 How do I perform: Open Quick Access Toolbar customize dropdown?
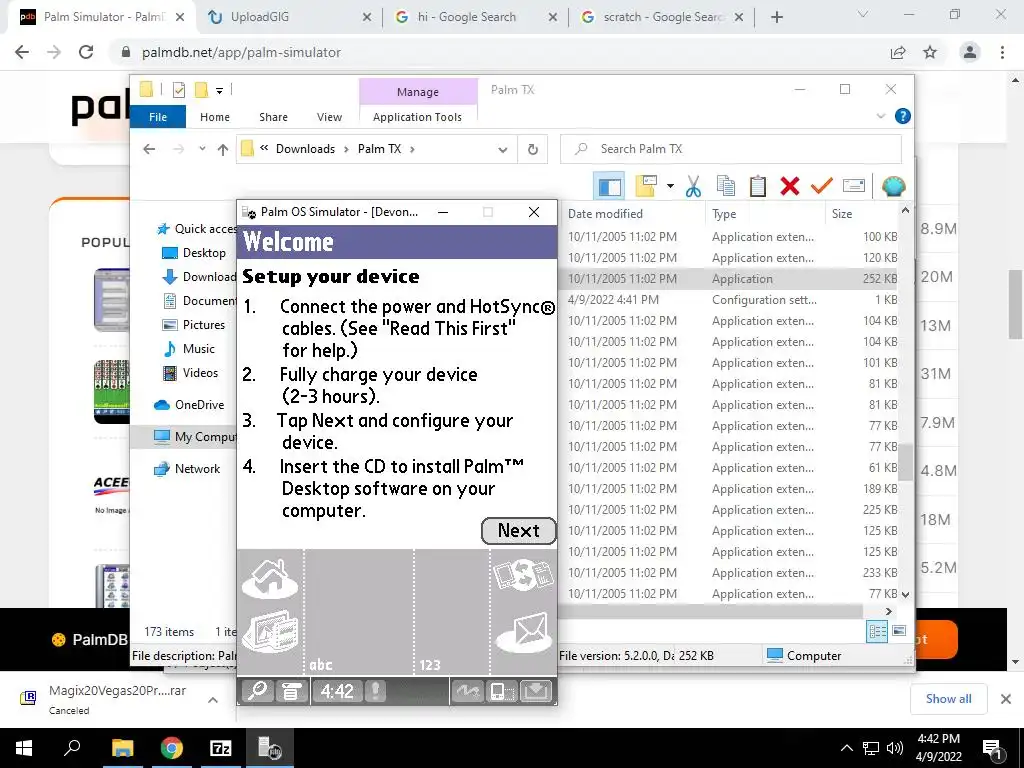click(219, 90)
